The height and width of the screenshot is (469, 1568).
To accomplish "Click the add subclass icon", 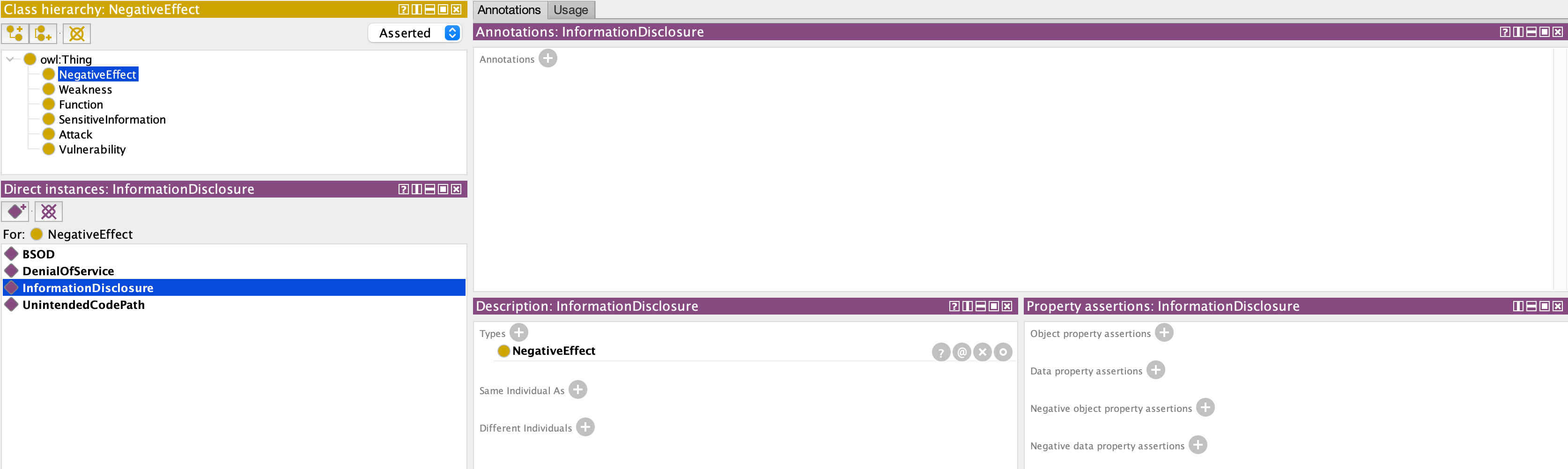I will click(x=15, y=33).
